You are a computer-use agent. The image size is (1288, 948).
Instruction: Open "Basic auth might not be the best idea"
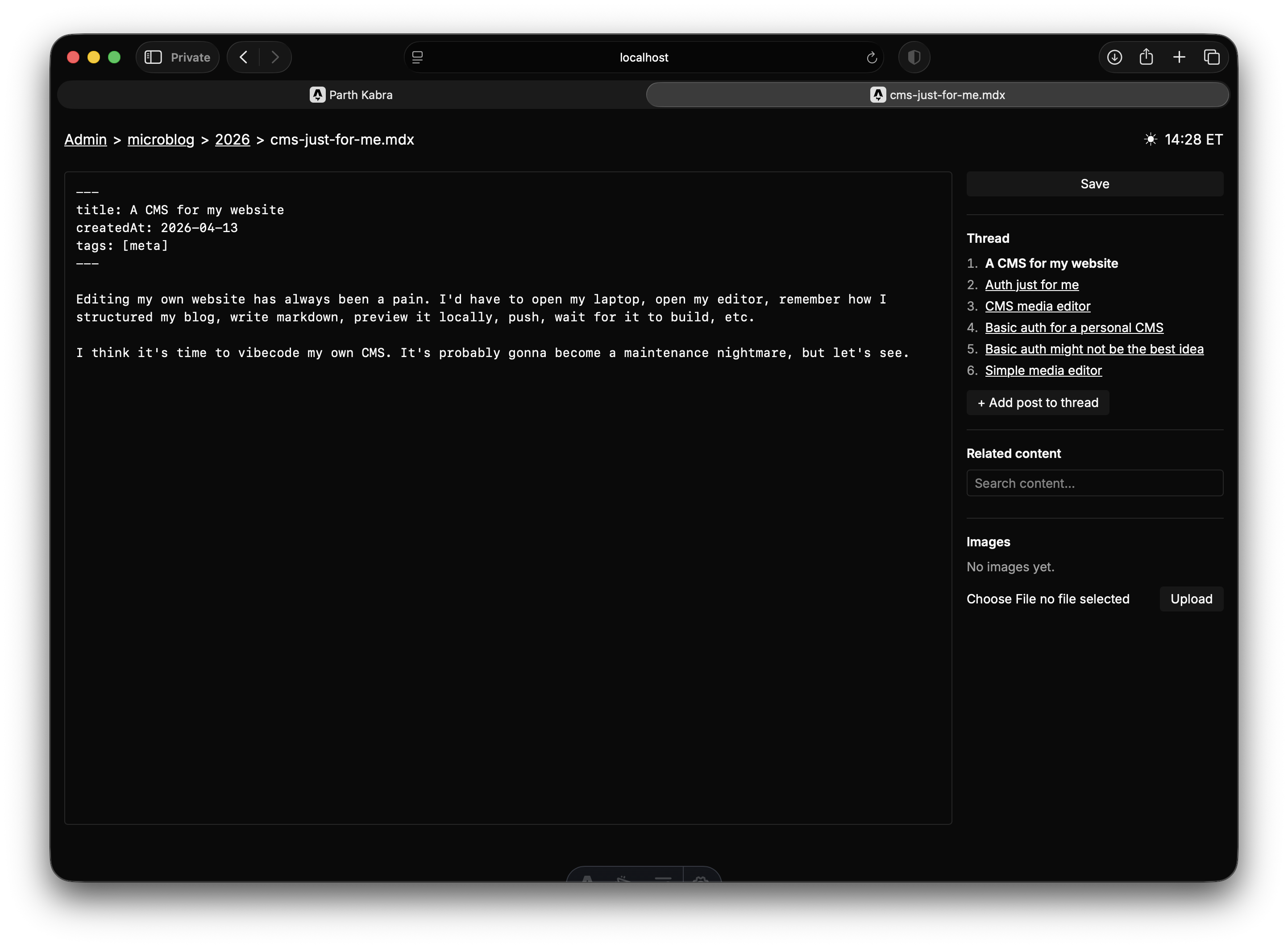click(1093, 348)
